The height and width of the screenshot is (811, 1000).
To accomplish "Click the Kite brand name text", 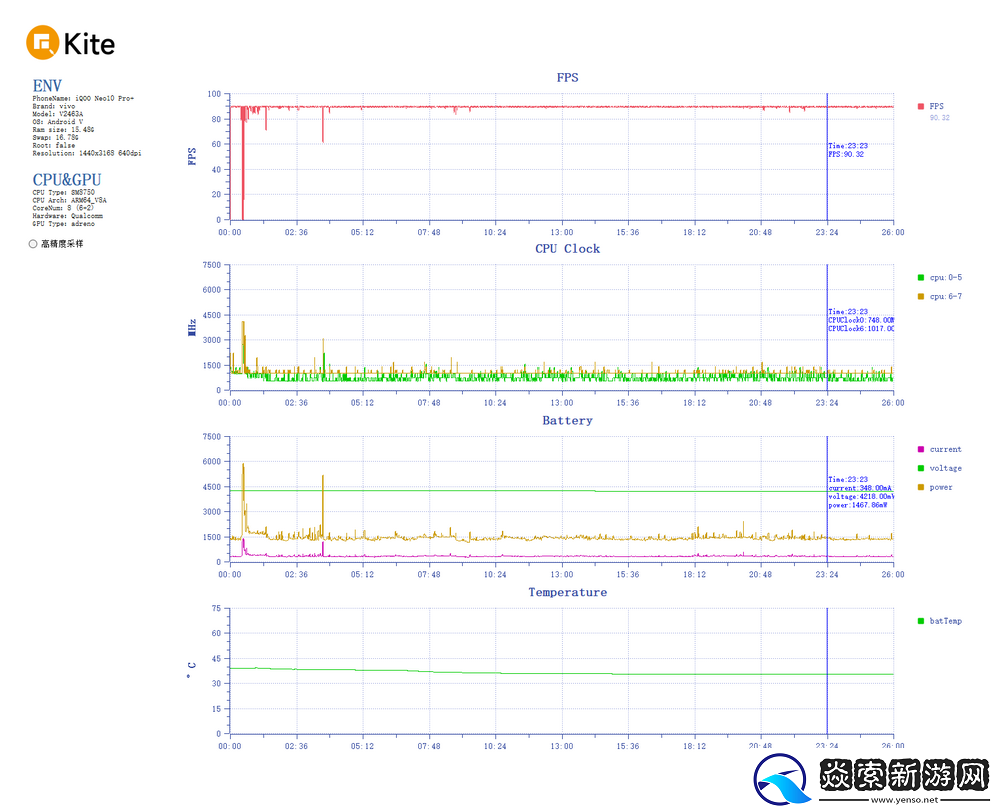I will pyautogui.click(x=89, y=44).
